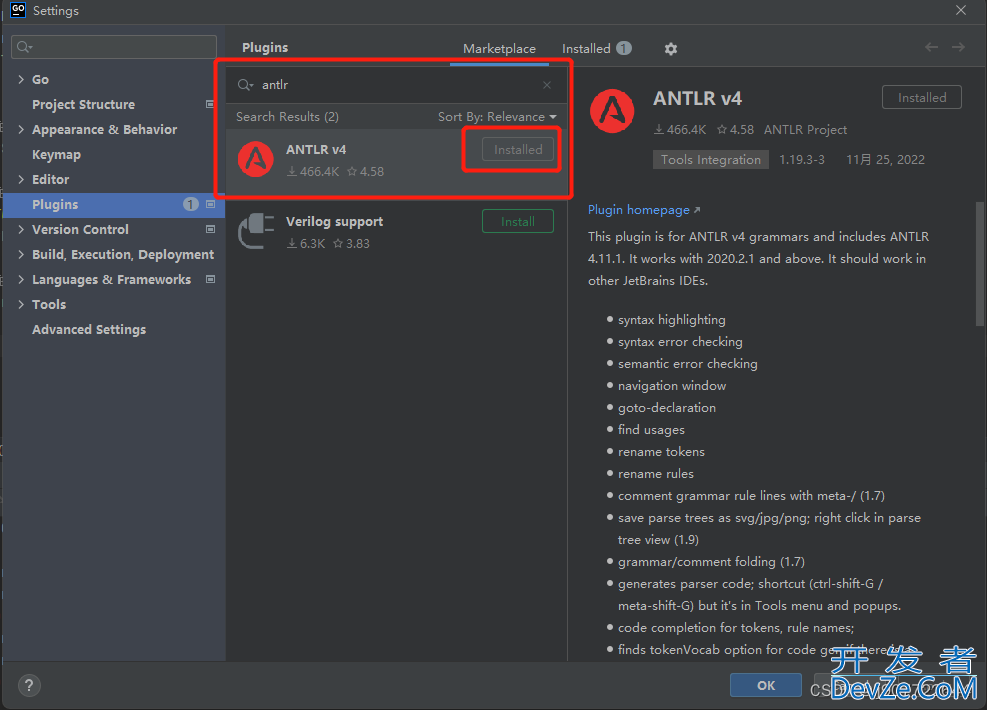Click the plugin description scrollbar

pyautogui.click(x=979, y=264)
